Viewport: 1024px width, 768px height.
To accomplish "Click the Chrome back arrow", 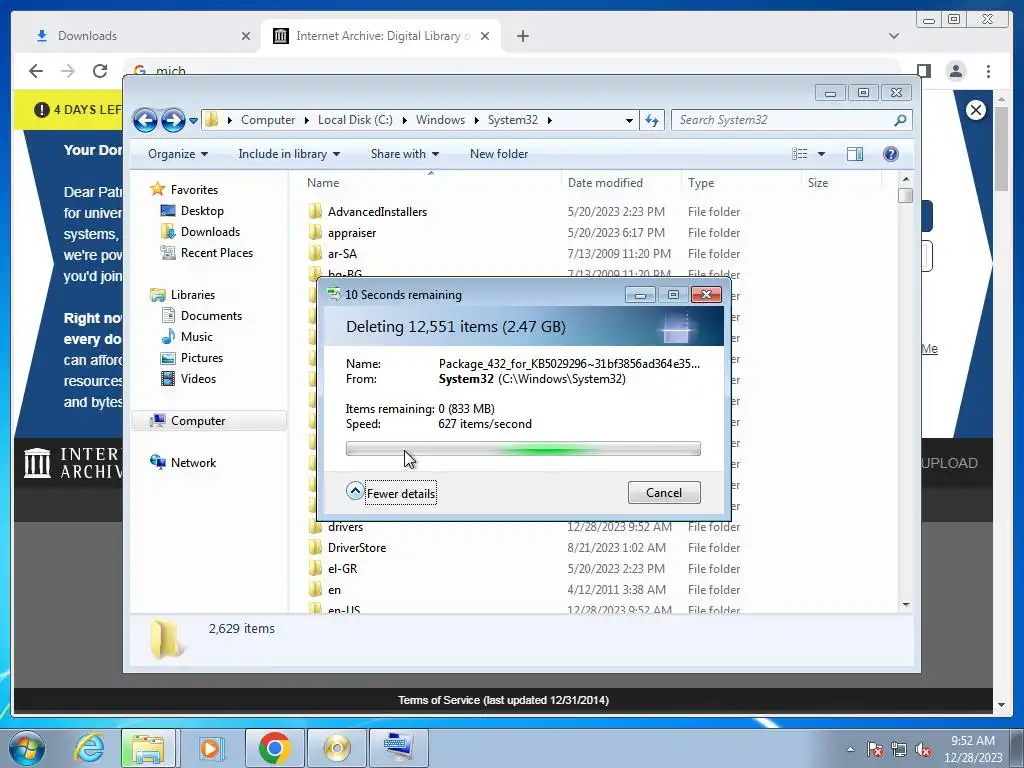I will tap(36, 71).
